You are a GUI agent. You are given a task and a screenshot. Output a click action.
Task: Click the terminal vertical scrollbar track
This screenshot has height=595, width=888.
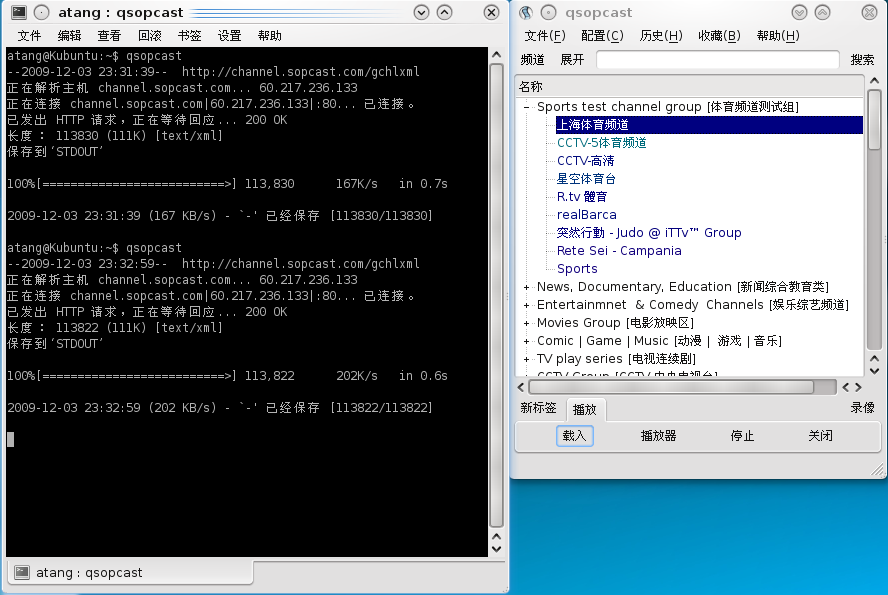[497, 296]
